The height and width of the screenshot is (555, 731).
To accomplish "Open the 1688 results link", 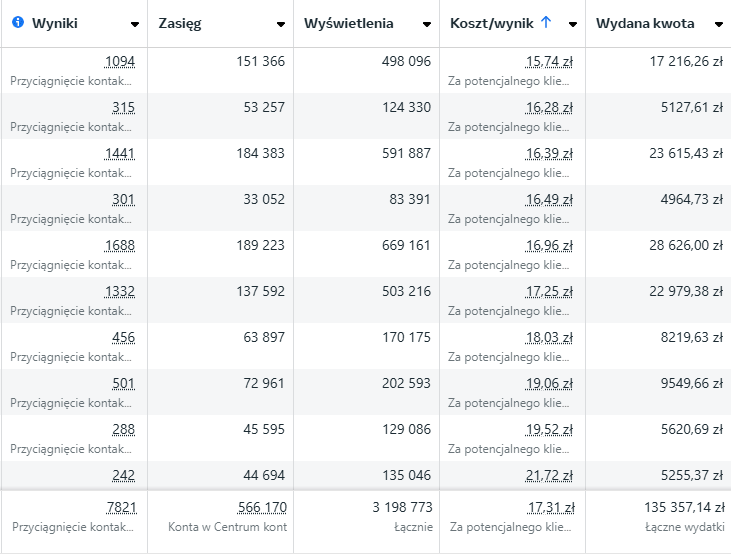I will point(119,246).
